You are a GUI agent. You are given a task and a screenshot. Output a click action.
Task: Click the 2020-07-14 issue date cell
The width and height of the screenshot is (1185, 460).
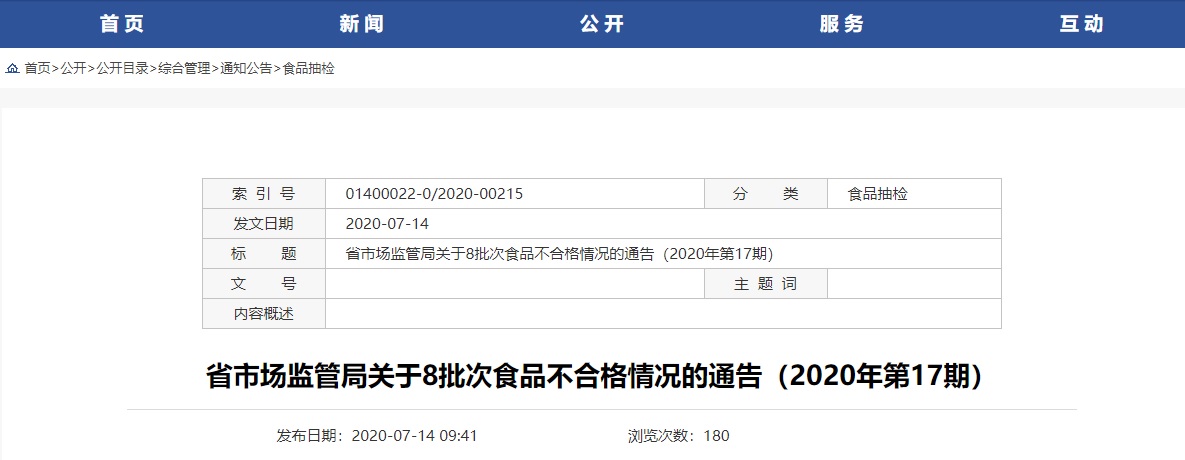point(387,224)
